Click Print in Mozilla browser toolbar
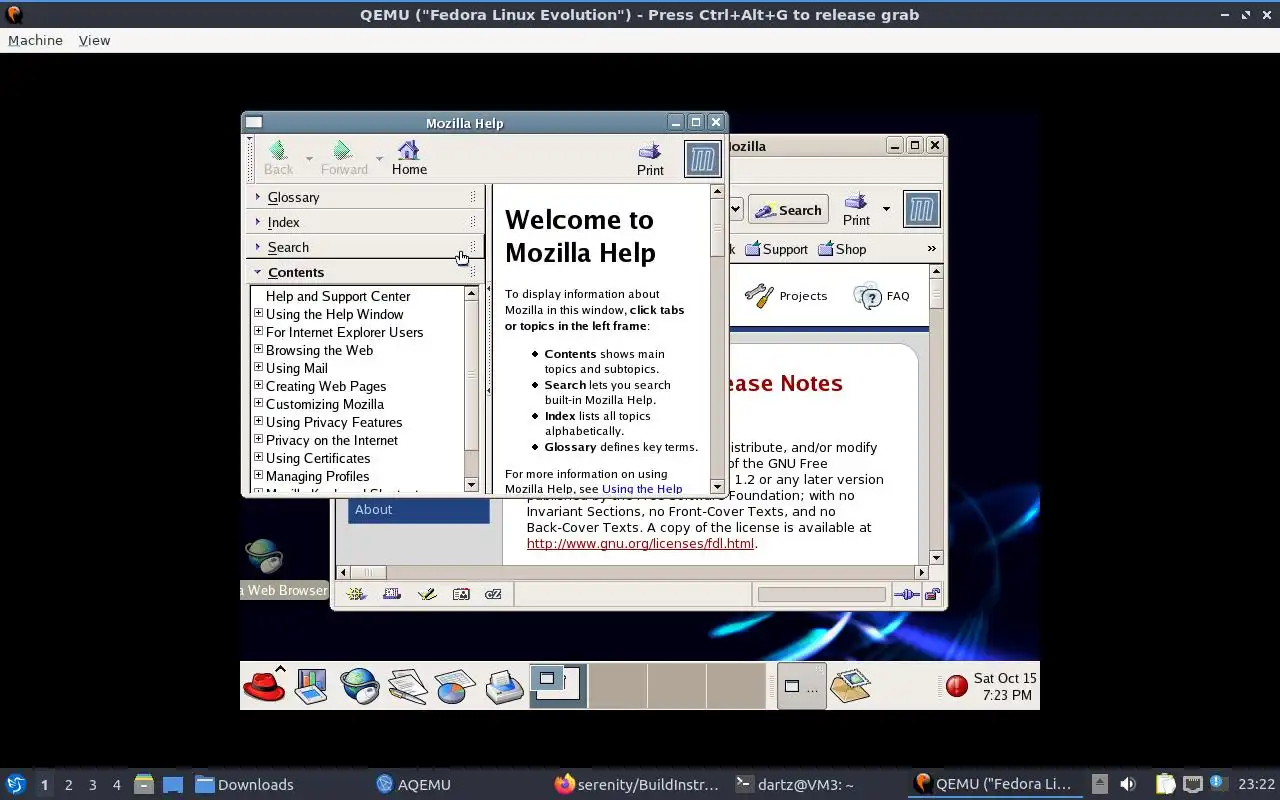This screenshot has height=800, width=1280. pos(856,209)
